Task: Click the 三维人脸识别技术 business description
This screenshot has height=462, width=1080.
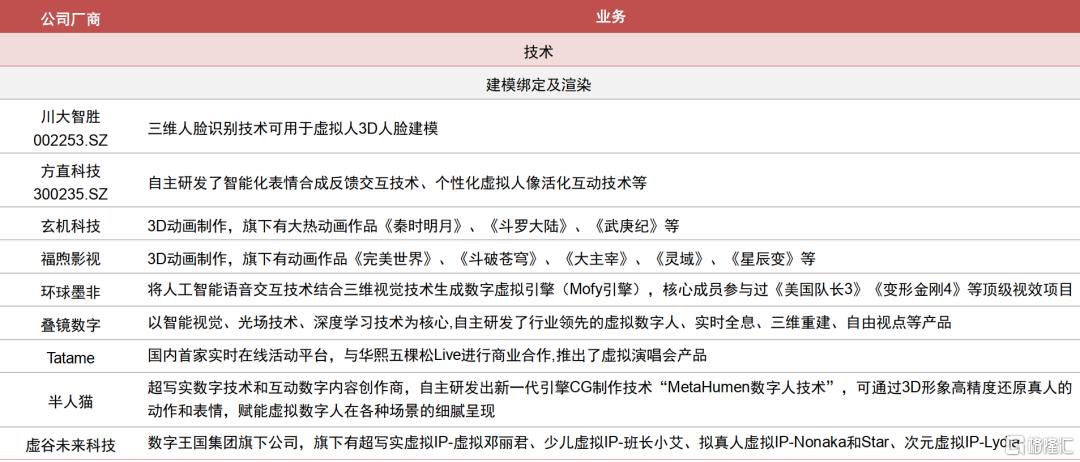Action: point(293,129)
